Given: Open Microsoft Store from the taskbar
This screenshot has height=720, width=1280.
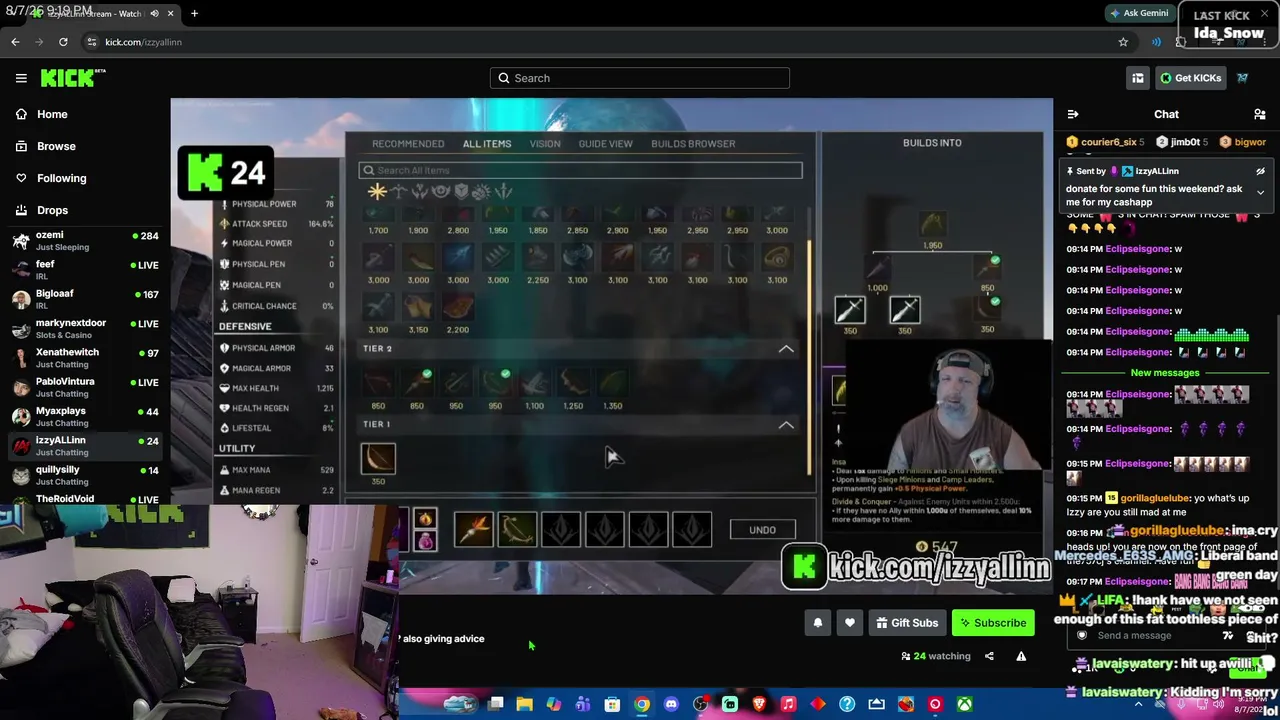Looking at the screenshot, I should [612, 705].
